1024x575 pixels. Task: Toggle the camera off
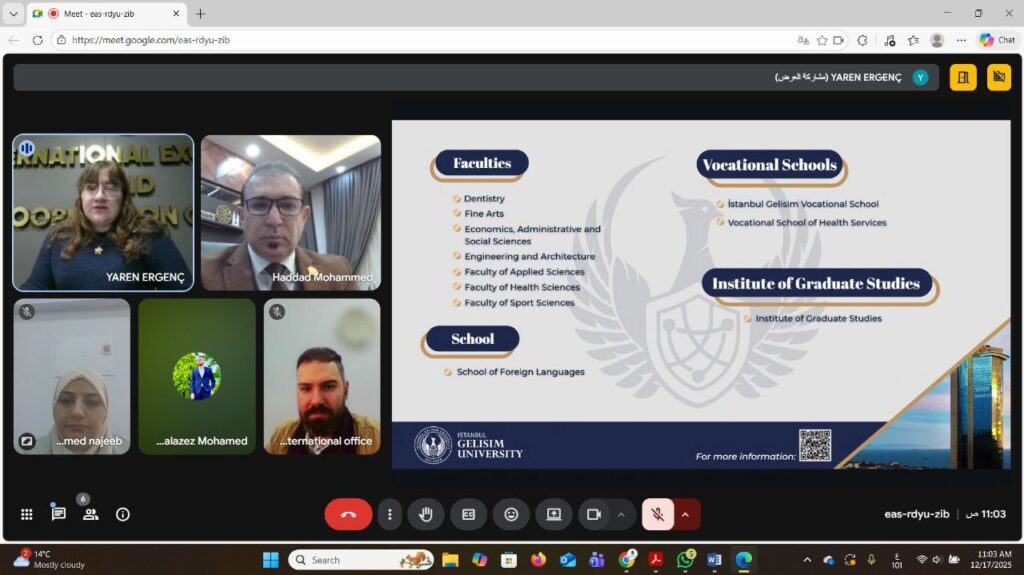[594, 514]
